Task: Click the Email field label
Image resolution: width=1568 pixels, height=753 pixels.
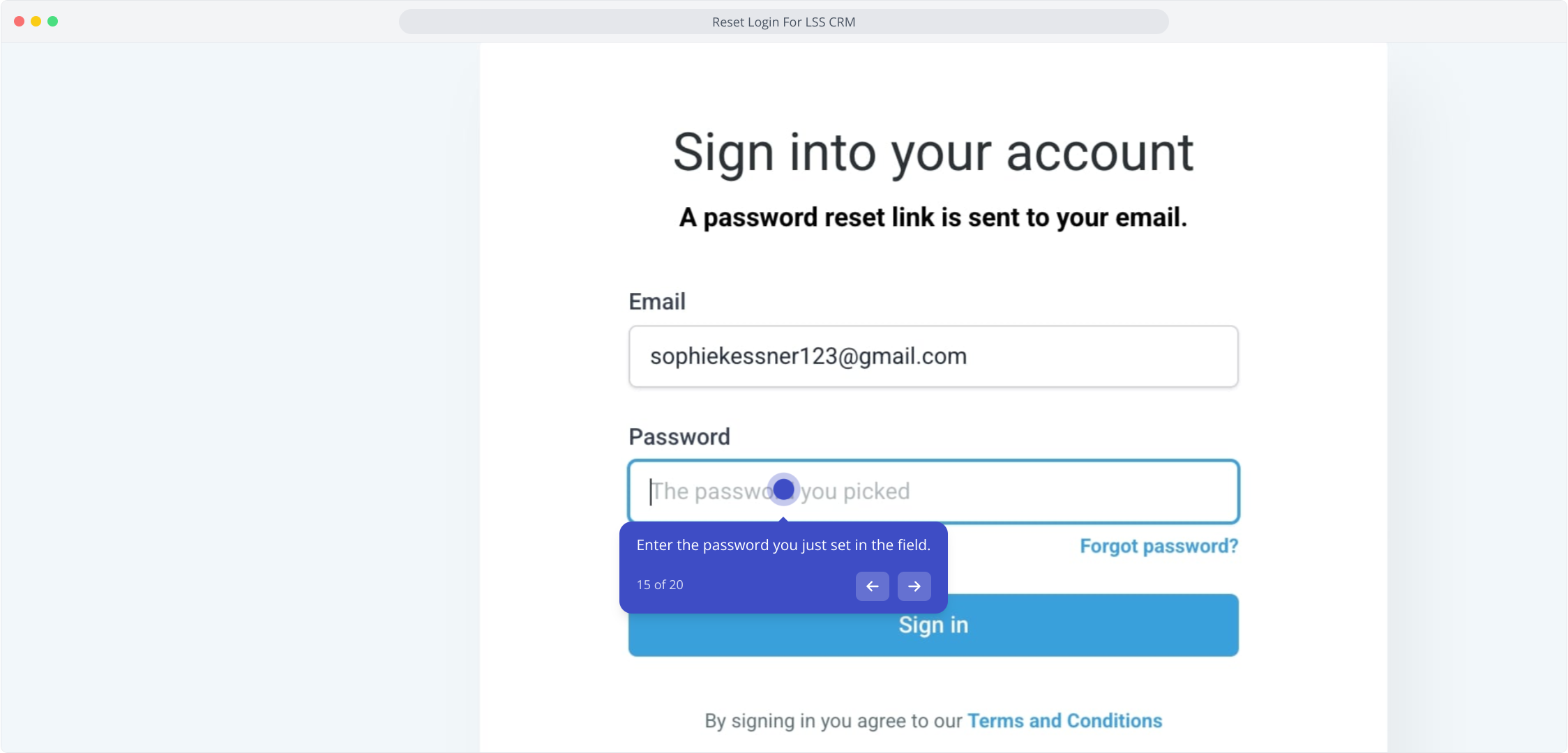Action: (x=657, y=302)
